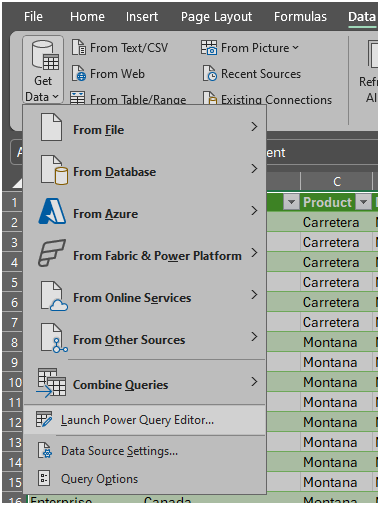The image size is (380, 505).
Task: Open the From Picture dropdown arrow
Action: 296,48
